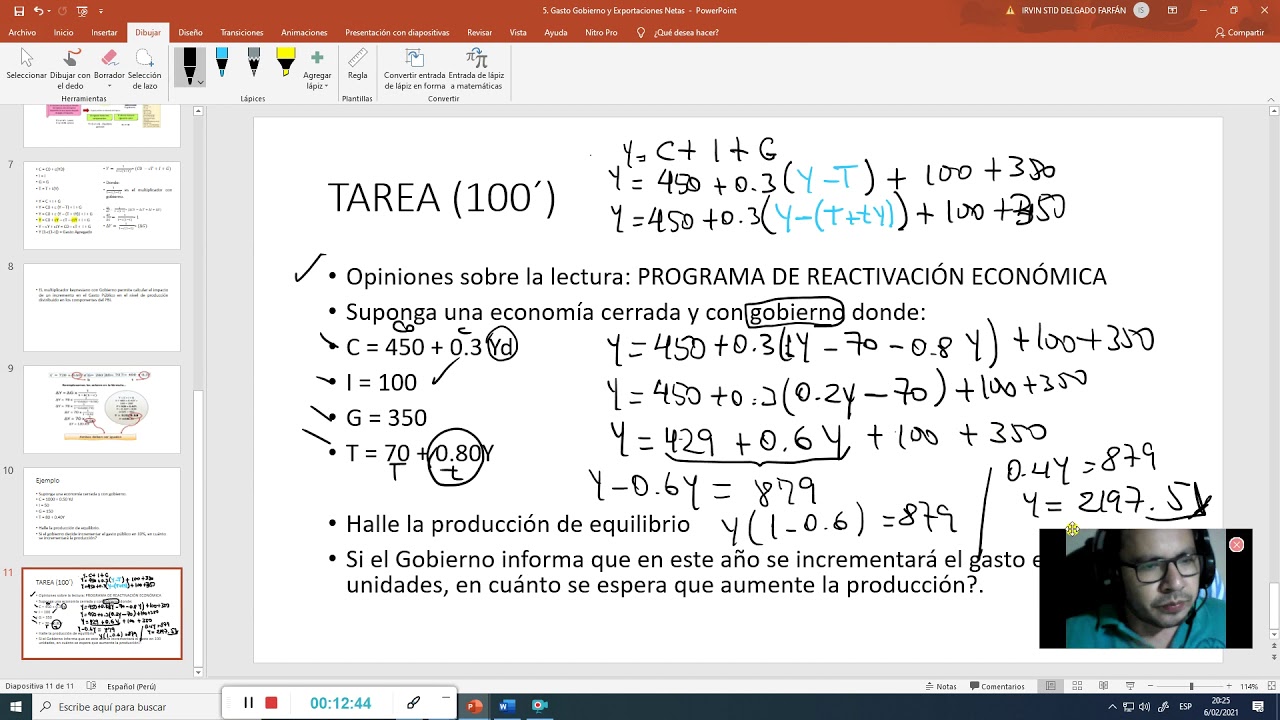Switch to Slide Sorter view

(x=1077, y=686)
